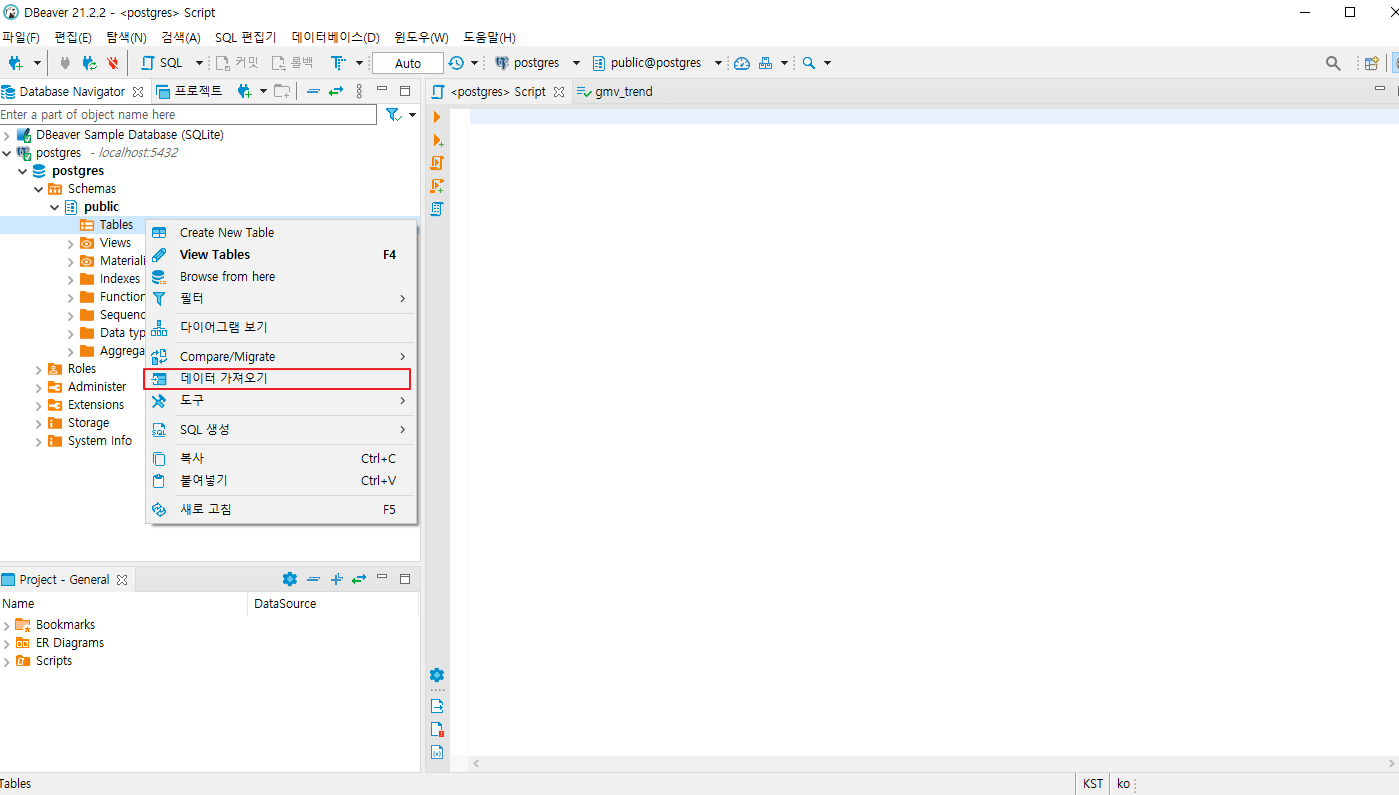Open a new SQL editor with SQL button
This screenshot has height=795, width=1399.
[162, 63]
